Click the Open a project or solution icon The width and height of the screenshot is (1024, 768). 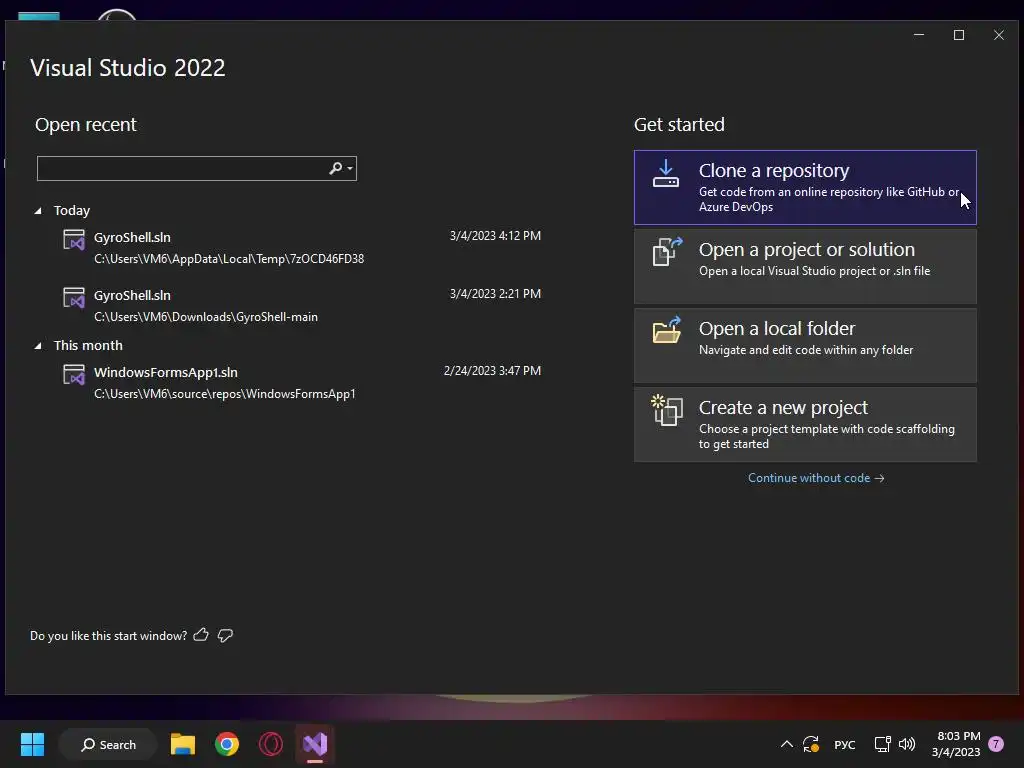click(667, 251)
